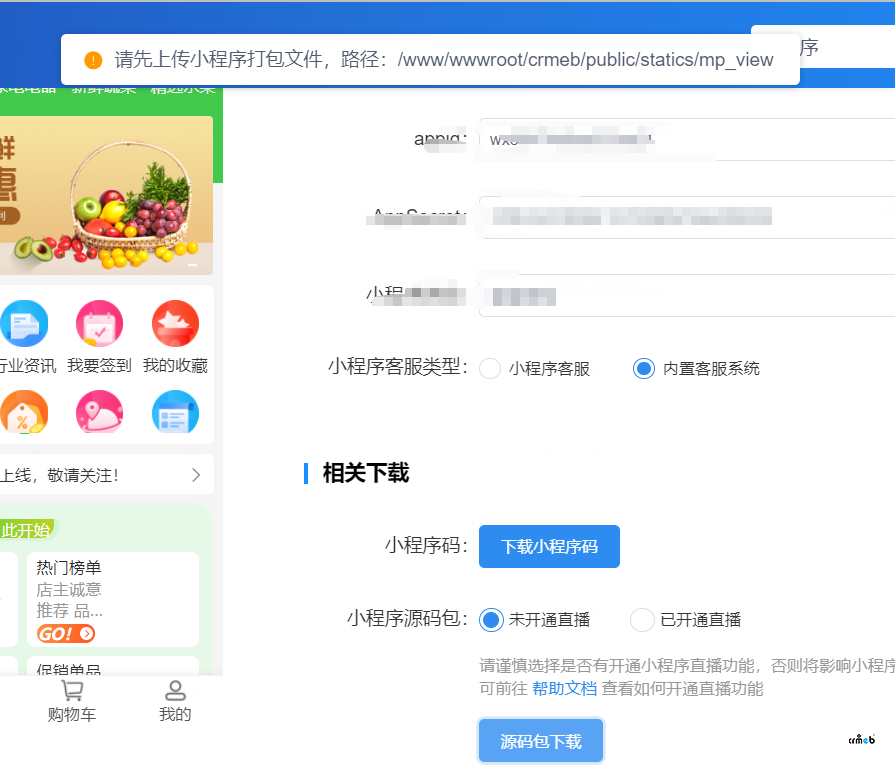Expand the announcement bar chevron arrow
The image size is (895, 773).
196,475
